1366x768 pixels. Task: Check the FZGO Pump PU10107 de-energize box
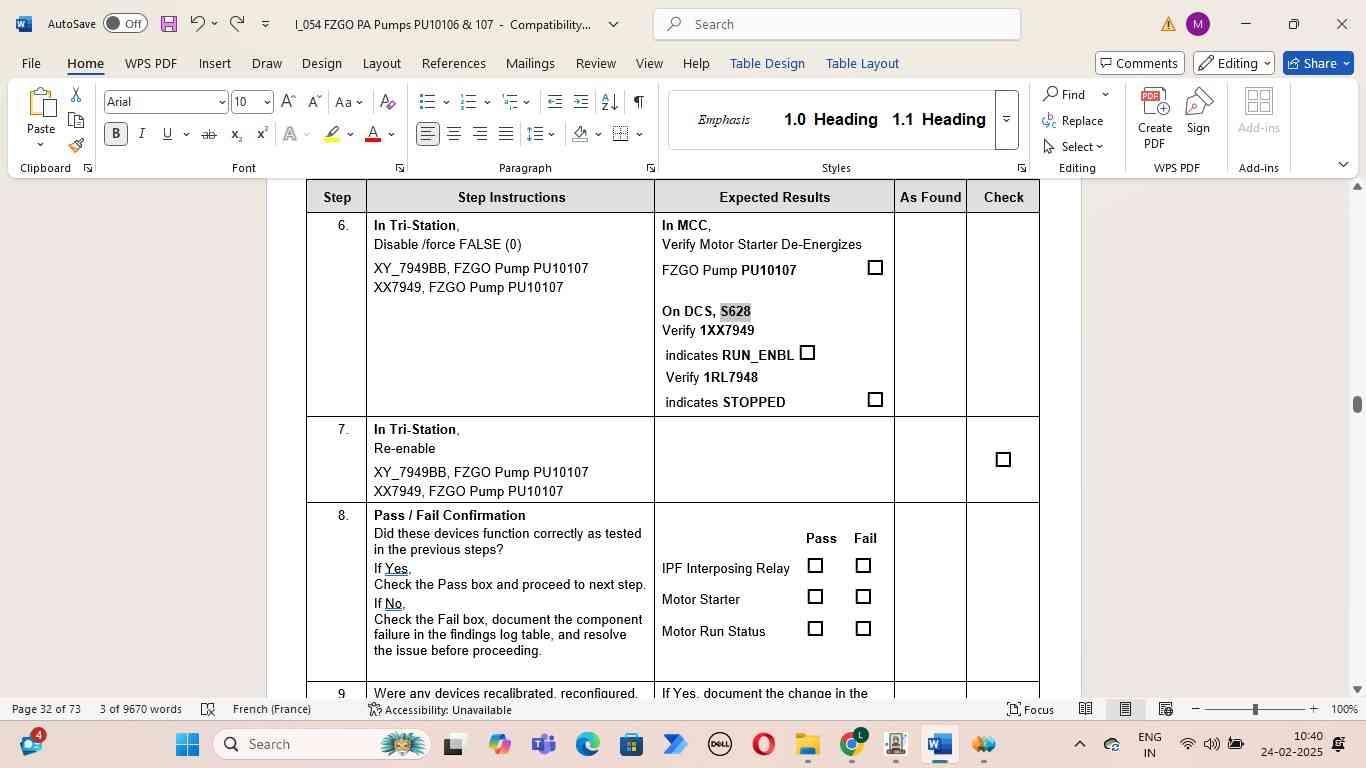point(875,268)
